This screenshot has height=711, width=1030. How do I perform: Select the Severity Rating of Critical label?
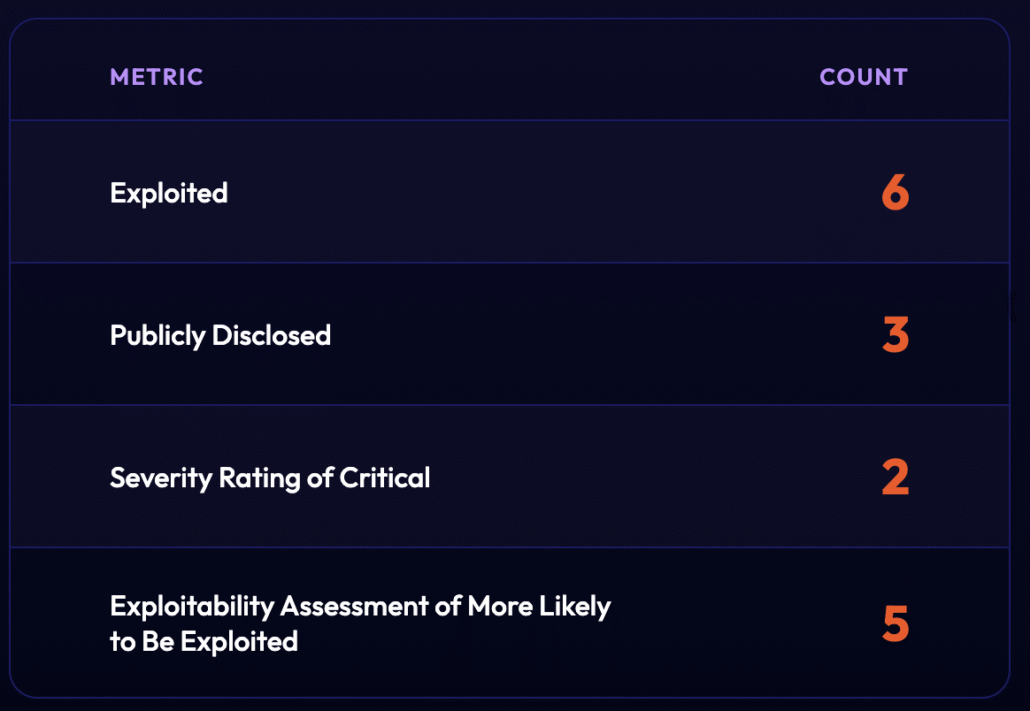(x=270, y=478)
